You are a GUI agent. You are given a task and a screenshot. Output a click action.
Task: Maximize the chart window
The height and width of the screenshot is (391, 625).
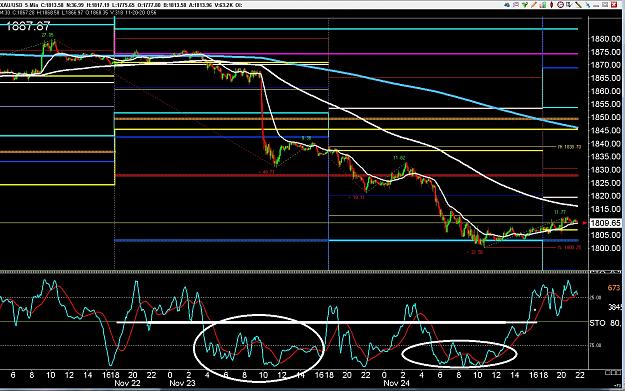[x=605, y=5]
